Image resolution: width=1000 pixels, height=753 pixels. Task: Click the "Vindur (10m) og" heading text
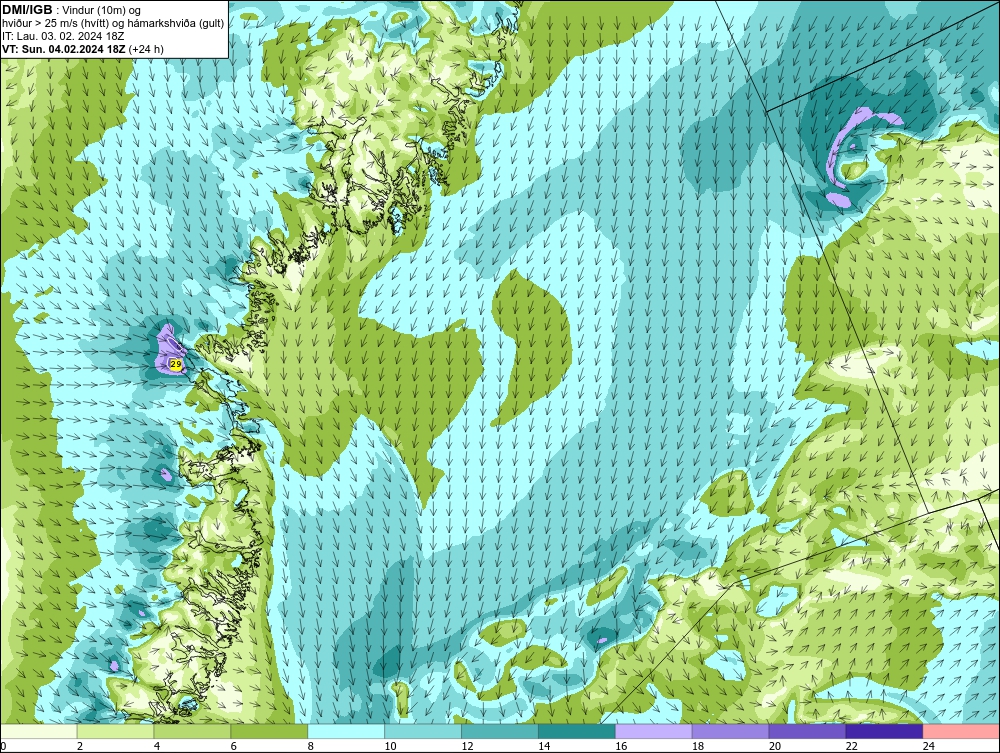click(102, 11)
